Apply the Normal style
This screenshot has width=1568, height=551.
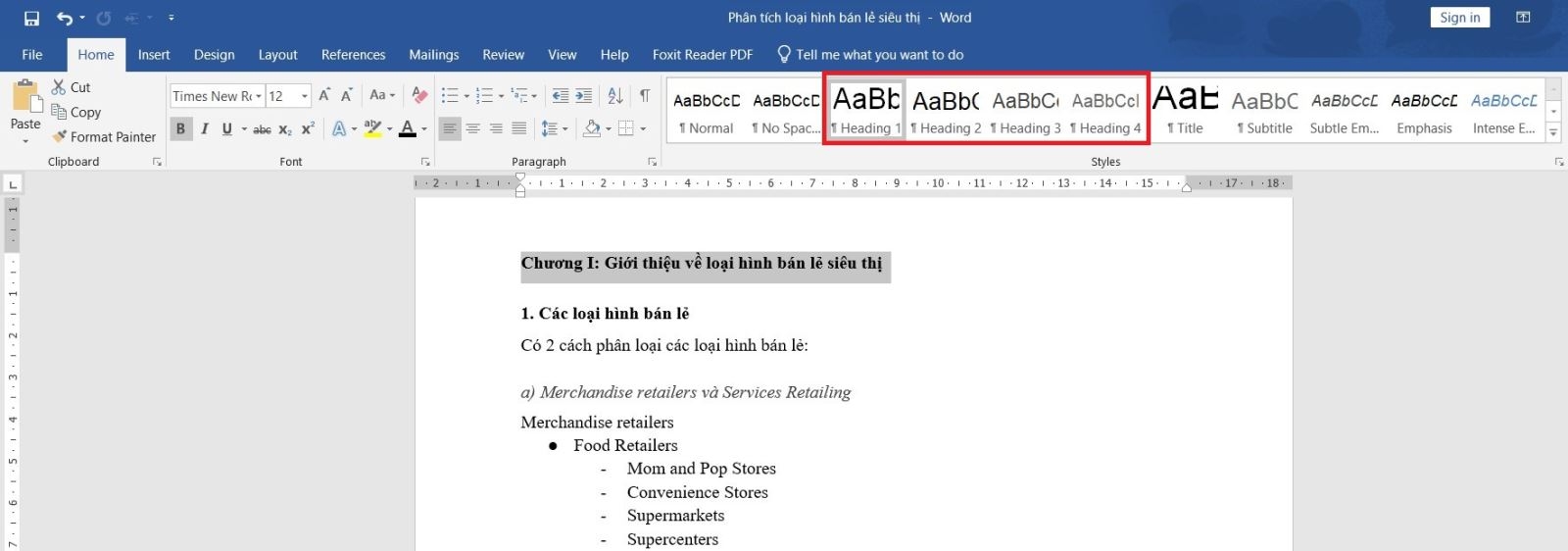pyautogui.click(x=707, y=112)
